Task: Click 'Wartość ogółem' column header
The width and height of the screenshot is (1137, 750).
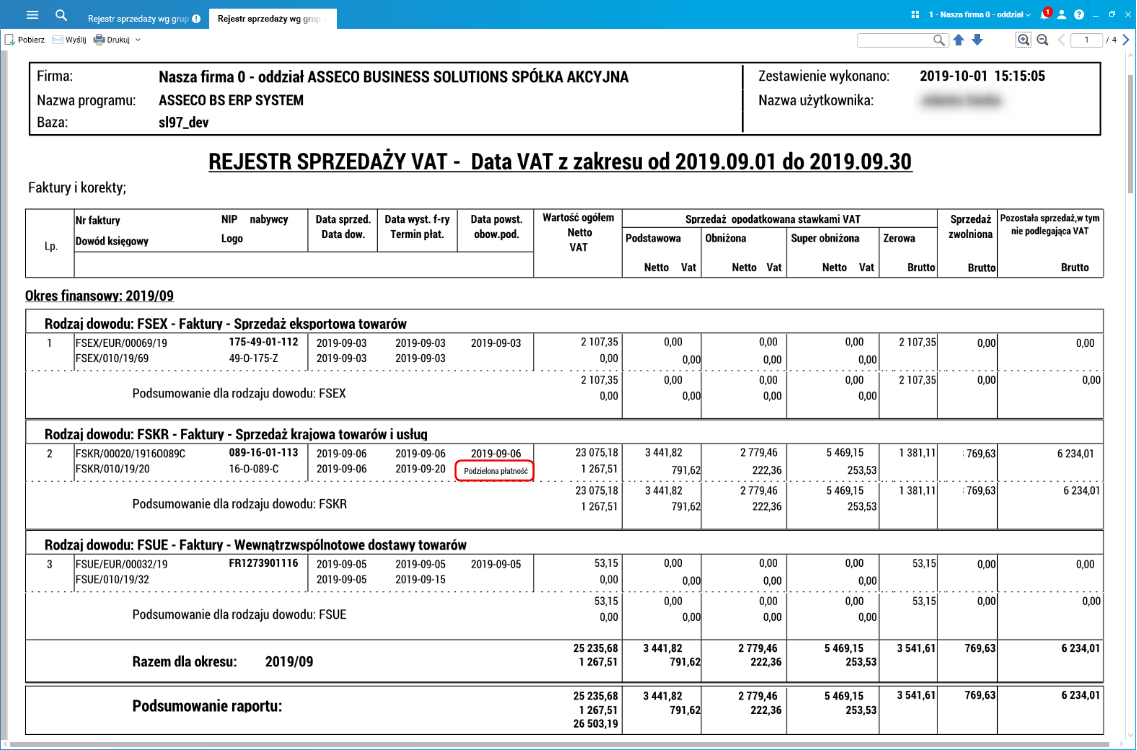Action: 578,218
